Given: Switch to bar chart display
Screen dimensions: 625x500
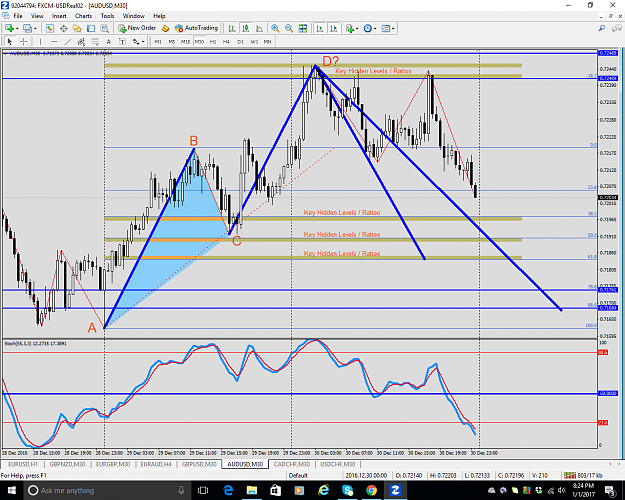Looking at the screenshot, I should 232,28.
